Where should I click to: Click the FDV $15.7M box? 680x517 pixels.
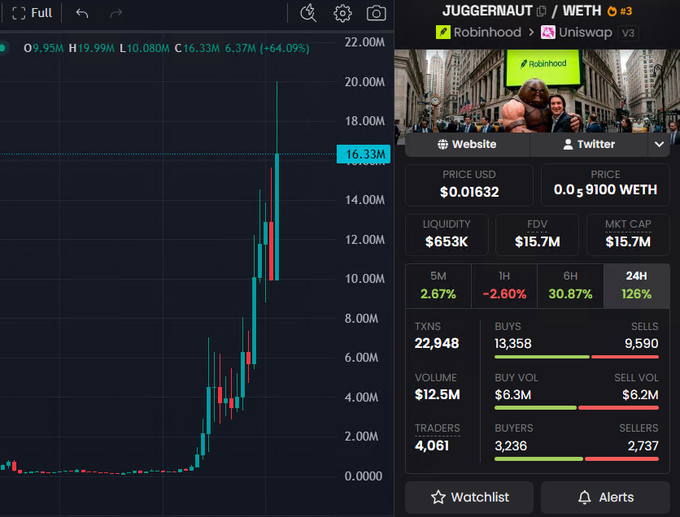tap(537, 235)
